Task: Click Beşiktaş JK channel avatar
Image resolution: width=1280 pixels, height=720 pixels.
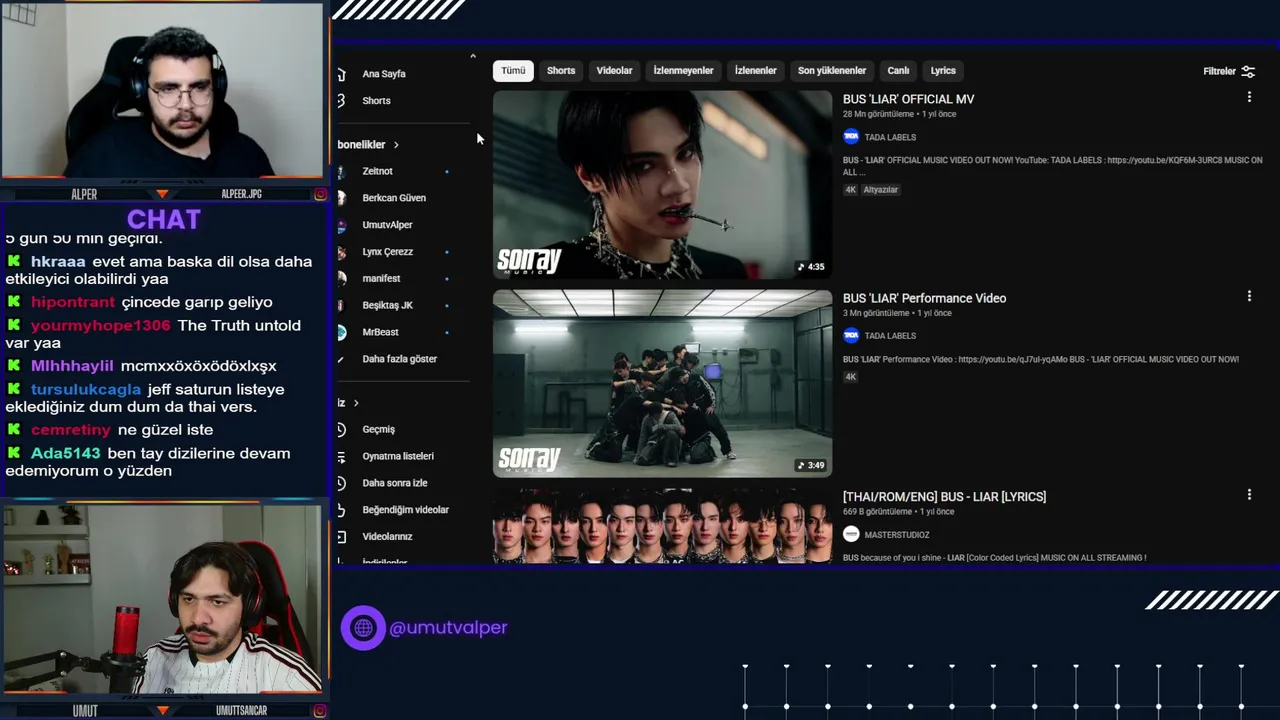Action: [341, 305]
